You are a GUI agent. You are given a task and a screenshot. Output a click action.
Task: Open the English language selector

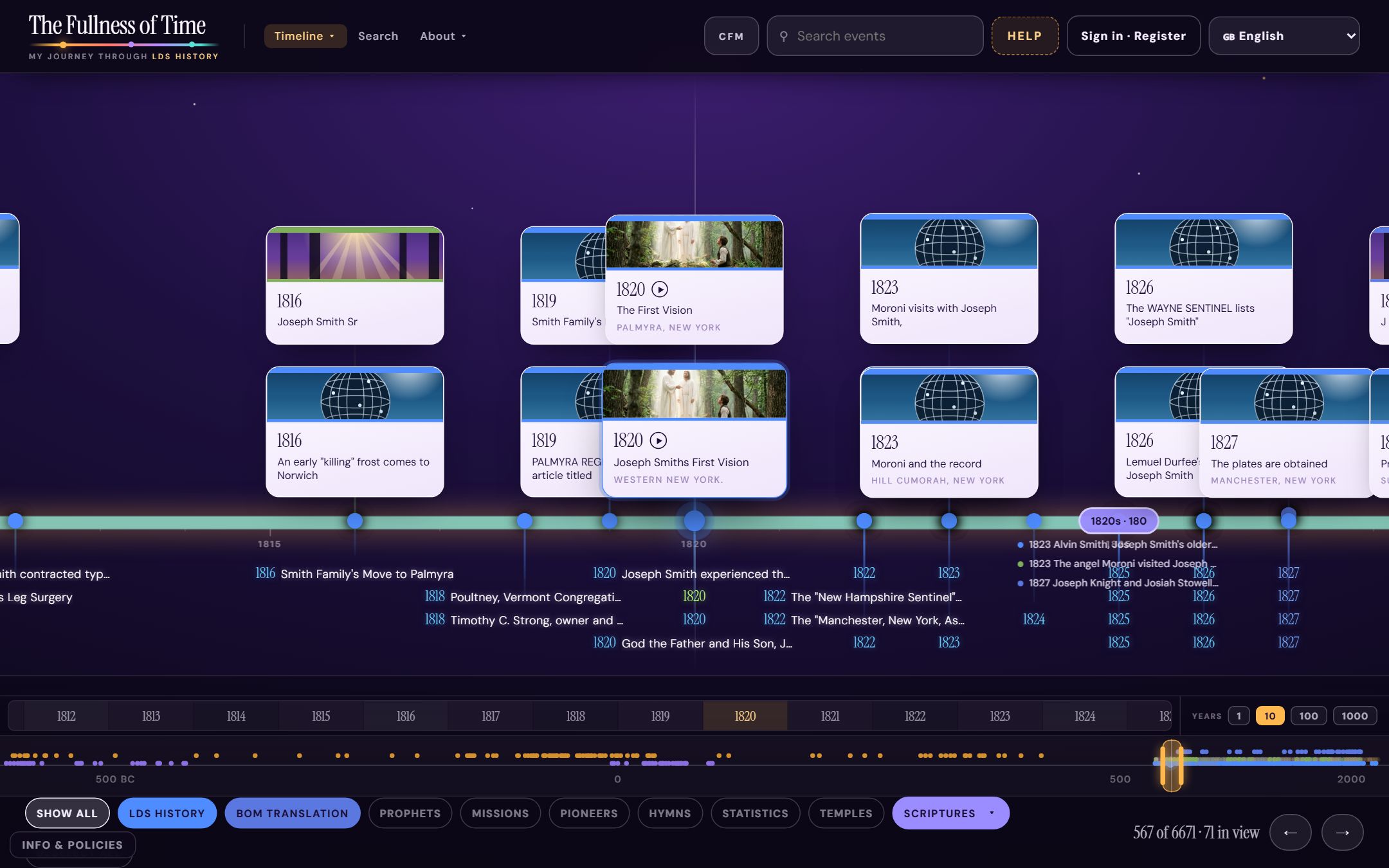[1284, 36]
